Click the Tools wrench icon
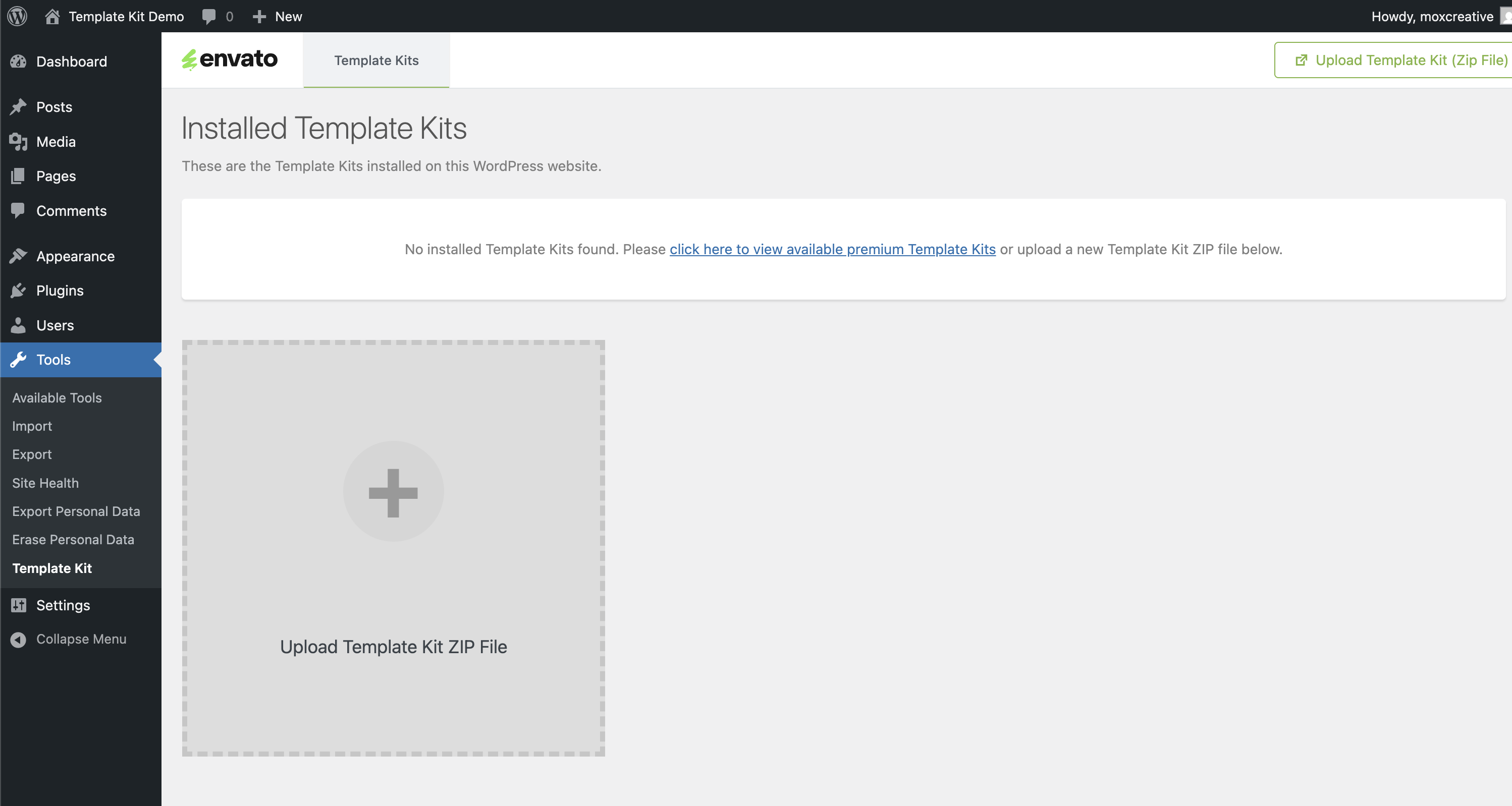Viewport: 1512px width, 806px height. (x=18, y=360)
